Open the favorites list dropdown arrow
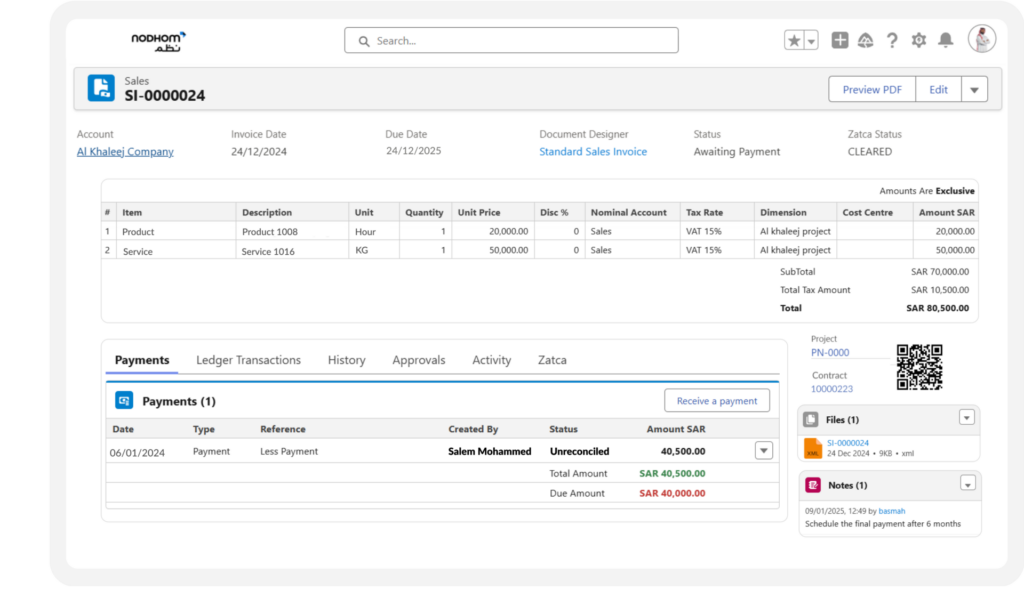 coord(811,40)
